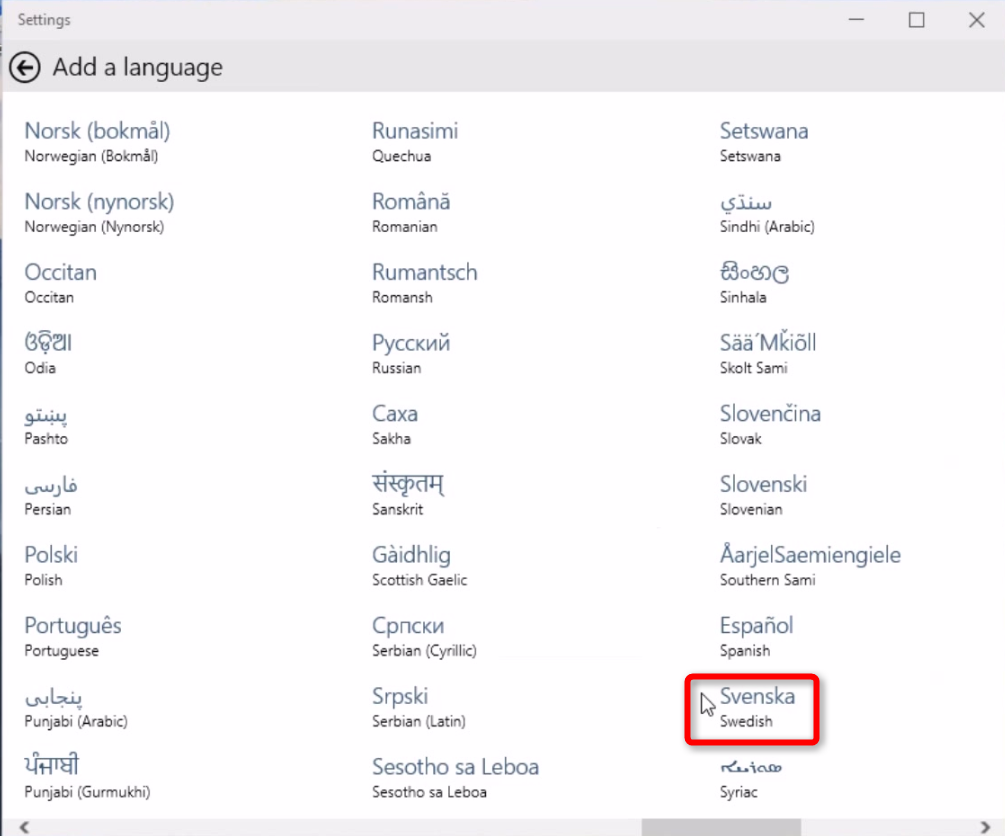Click the 'Add a language' page title
1005x836 pixels.
(x=138, y=67)
